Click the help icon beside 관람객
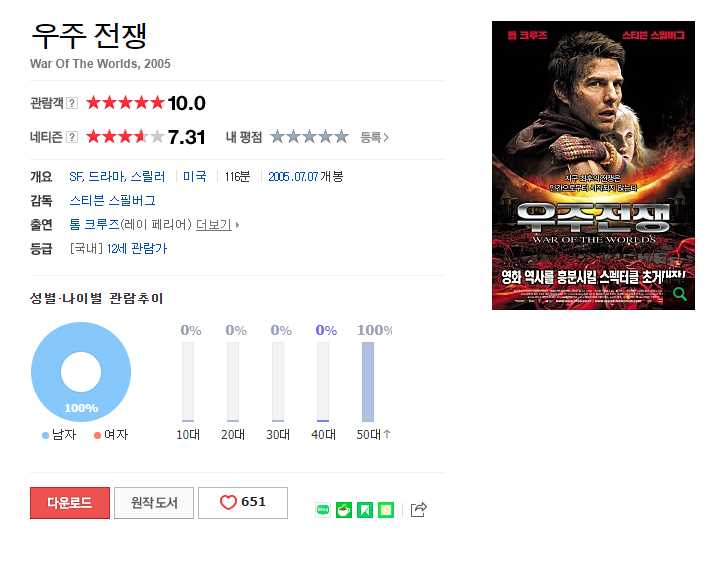Image resolution: width=728 pixels, height=561 pixels. [x=72, y=103]
